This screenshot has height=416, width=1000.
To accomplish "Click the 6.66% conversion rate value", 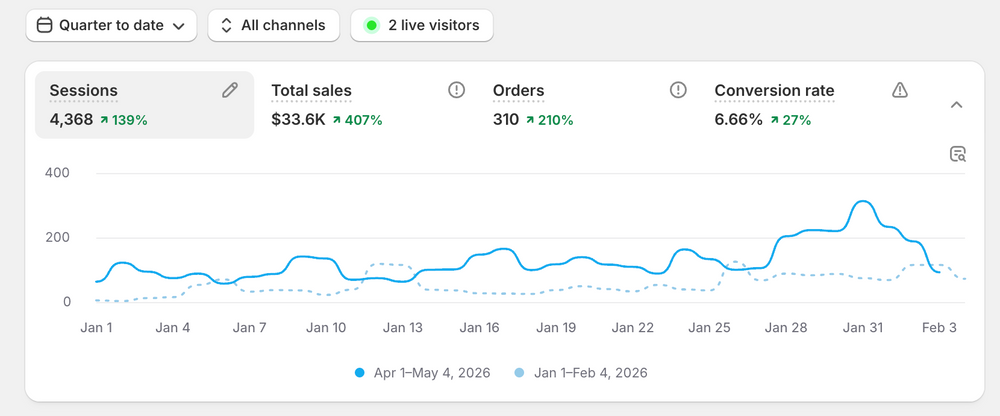I will [739, 119].
